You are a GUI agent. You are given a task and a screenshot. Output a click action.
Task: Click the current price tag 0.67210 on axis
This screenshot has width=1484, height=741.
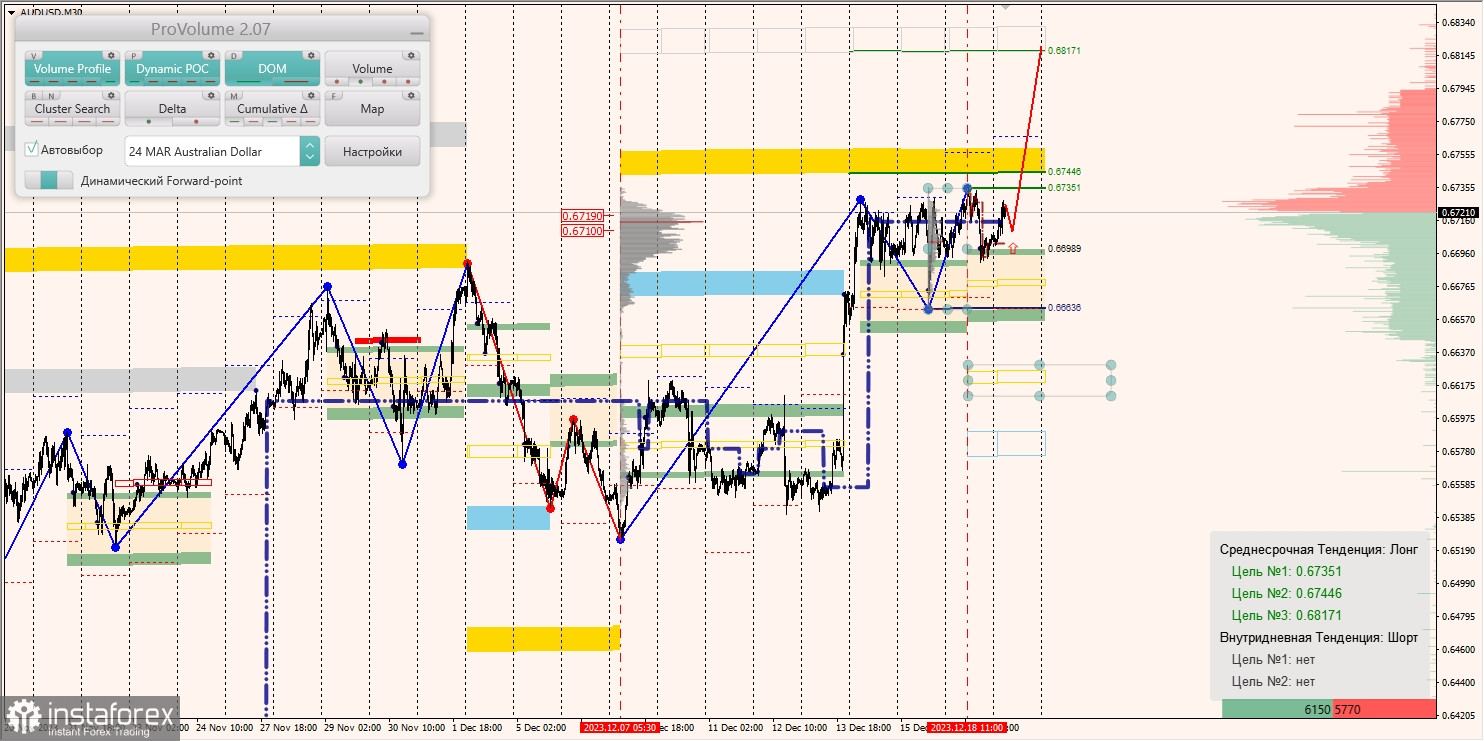1458,212
